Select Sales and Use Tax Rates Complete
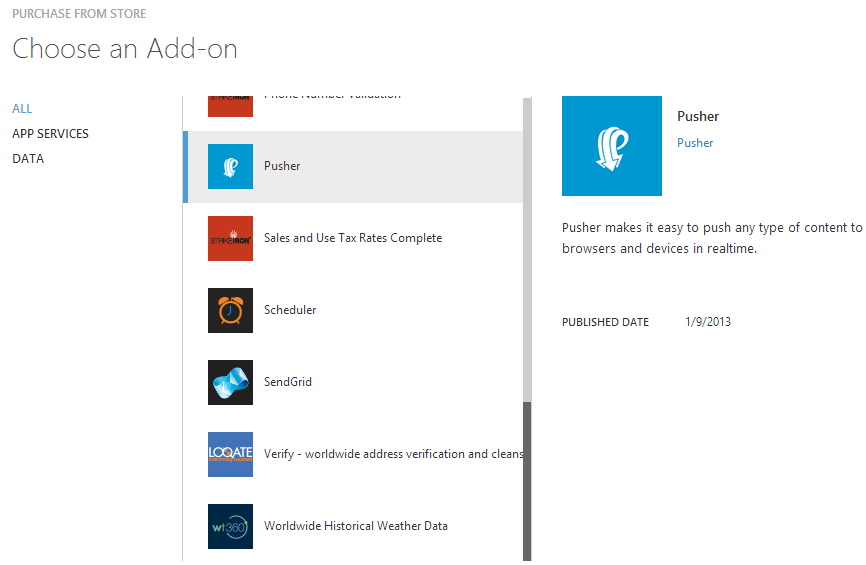Screen dimensions: 866x565 click(353, 238)
